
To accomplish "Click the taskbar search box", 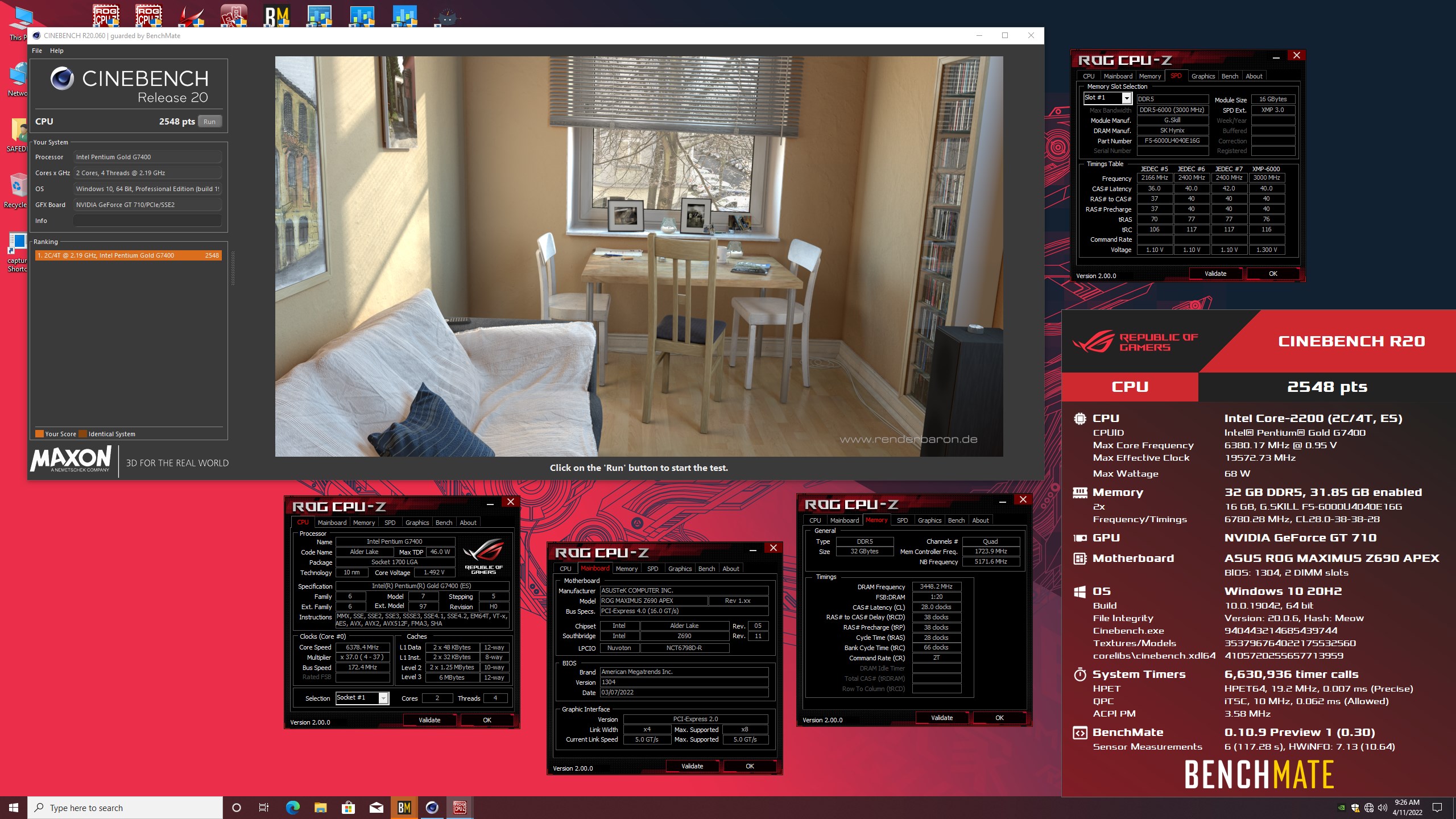I will (x=125, y=808).
